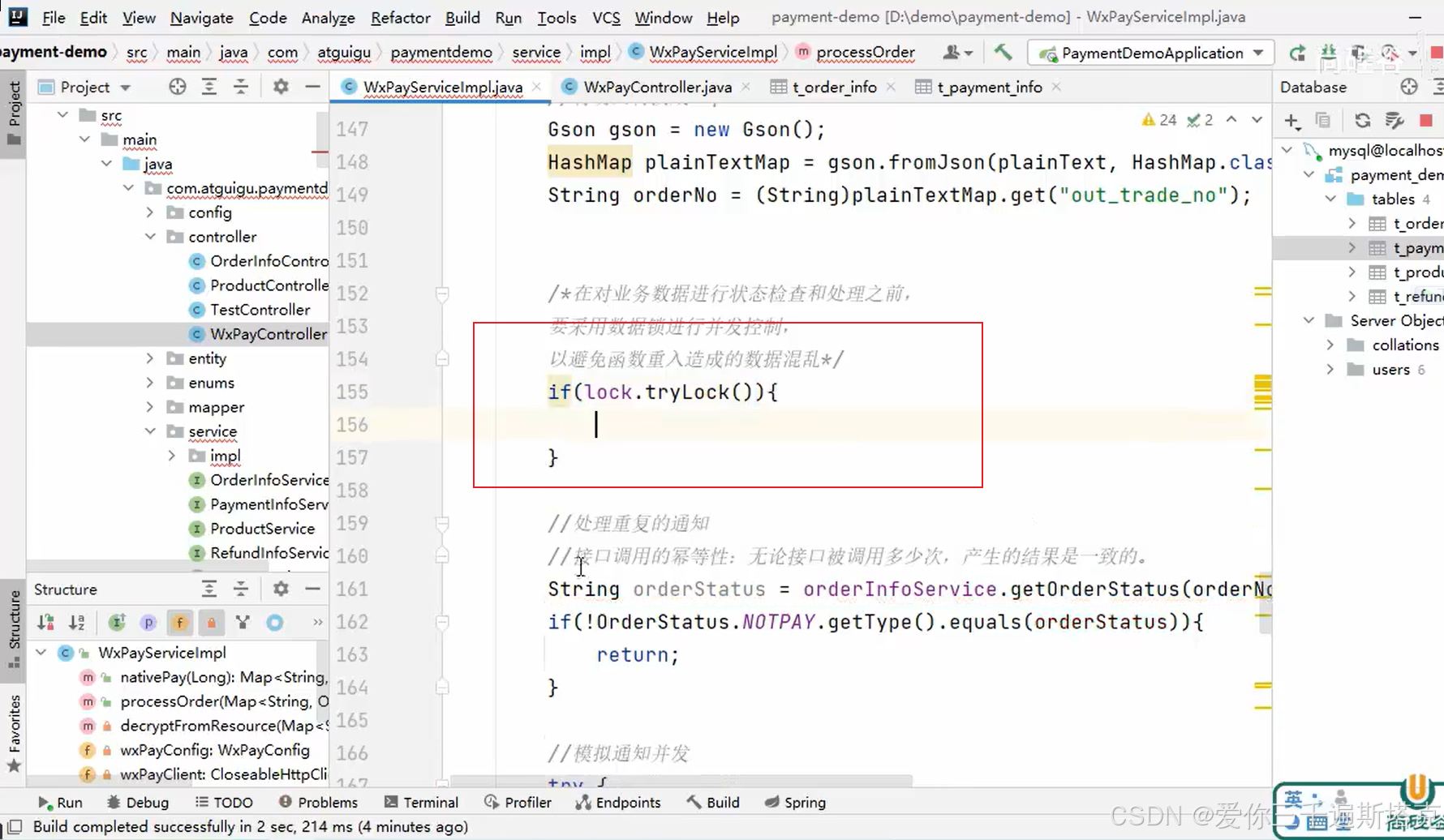Open the Debug tool window
Image resolution: width=1444 pixels, height=840 pixels.
click(x=138, y=802)
